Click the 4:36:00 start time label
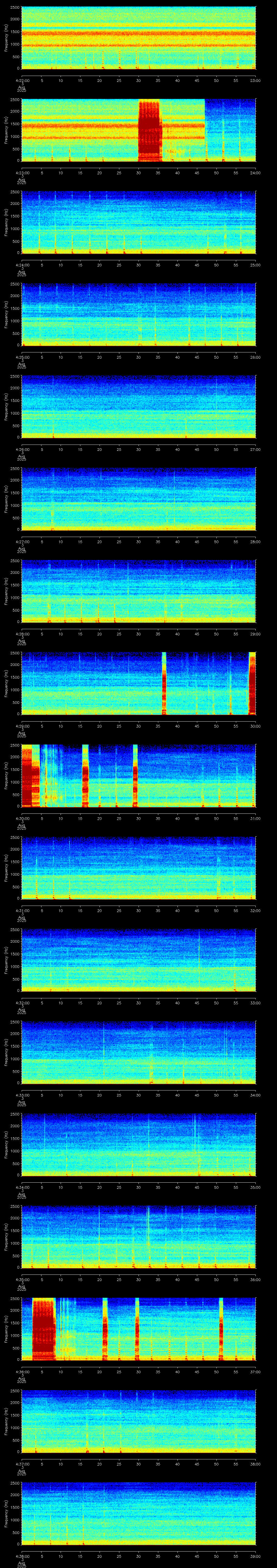Viewport: 277px width, 1568px height. (22, 1372)
